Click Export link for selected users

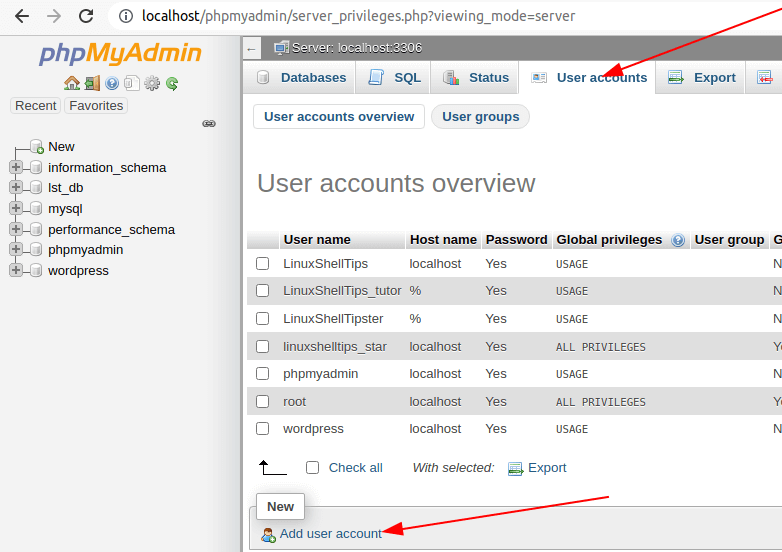pos(547,468)
